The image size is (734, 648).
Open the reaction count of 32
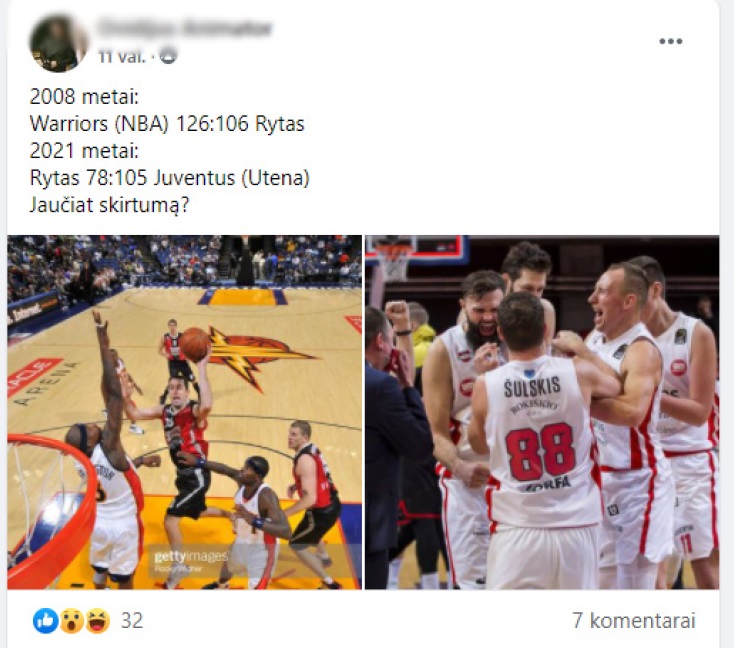(x=132, y=621)
